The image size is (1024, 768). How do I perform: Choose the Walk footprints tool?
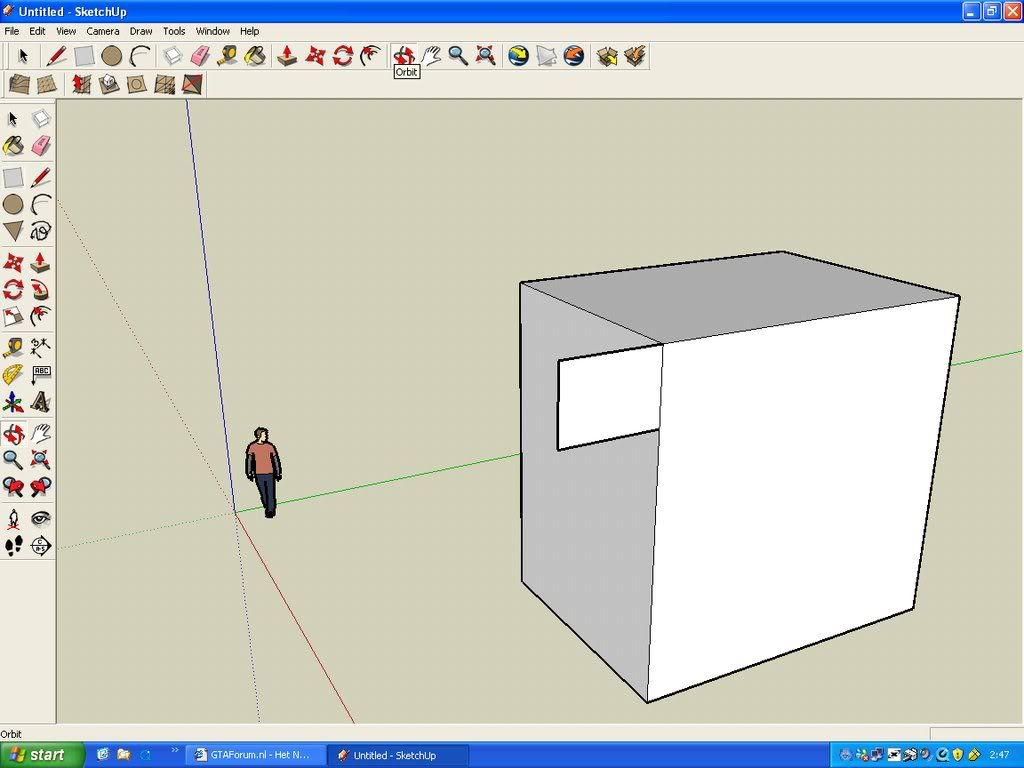click(x=13, y=545)
